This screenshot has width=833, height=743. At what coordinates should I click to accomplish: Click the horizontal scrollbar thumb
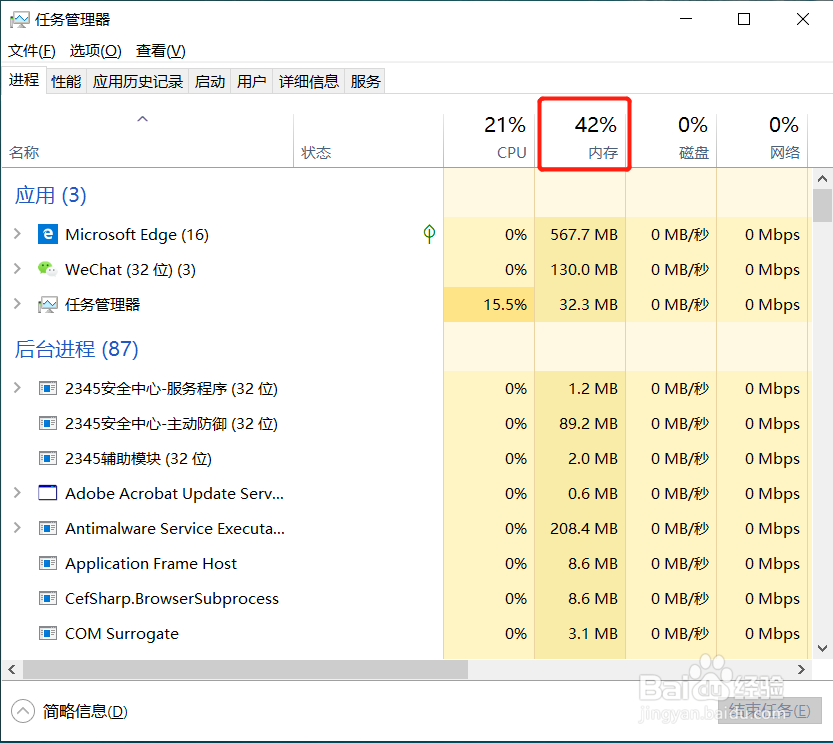[245, 669]
